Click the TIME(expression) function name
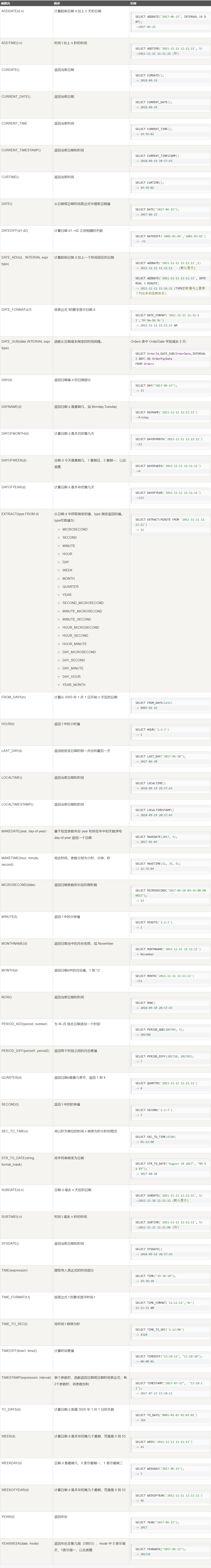Screen dimensions: 211x1568 15,1270
